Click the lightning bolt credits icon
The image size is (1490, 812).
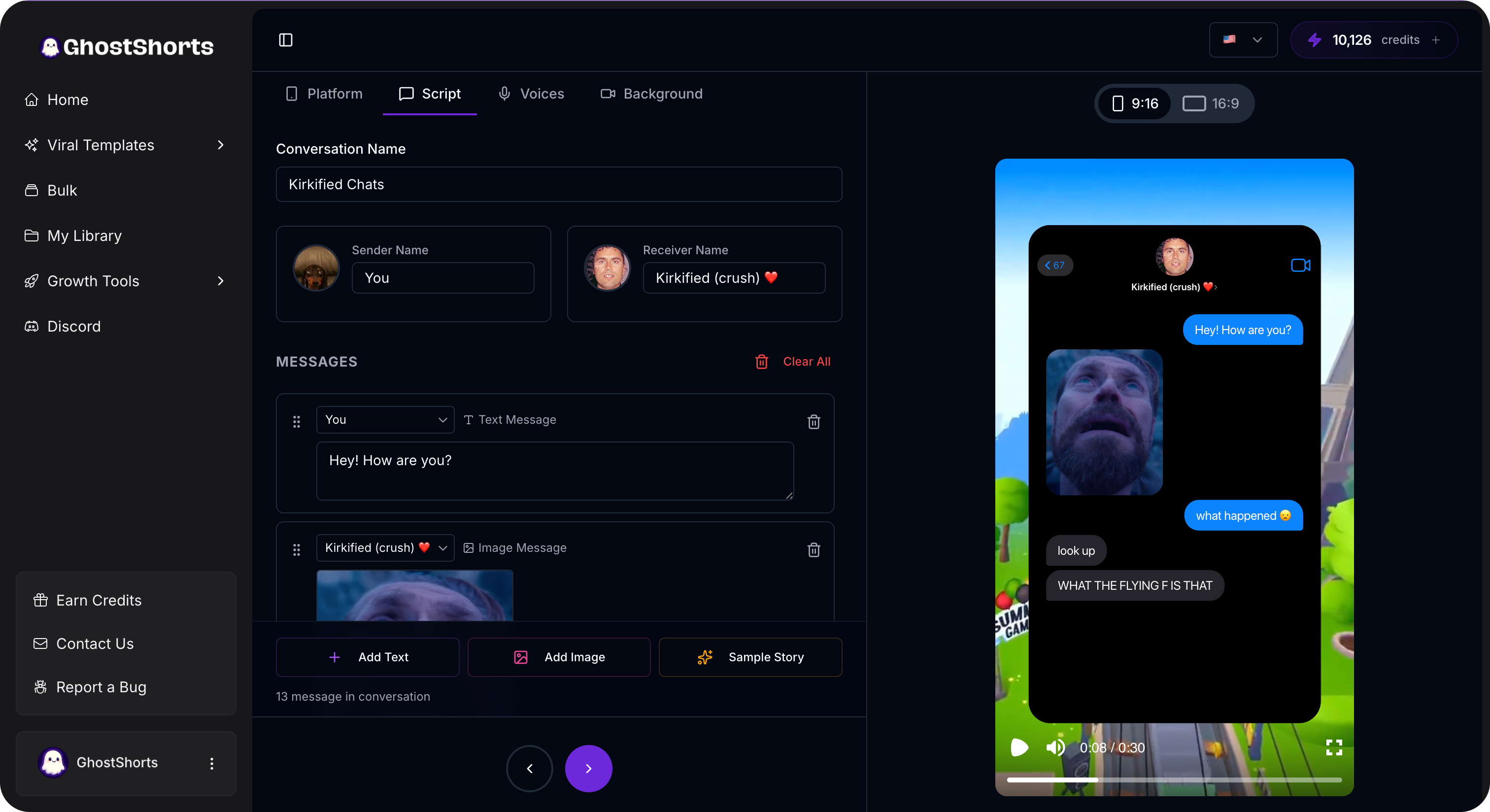(1315, 40)
